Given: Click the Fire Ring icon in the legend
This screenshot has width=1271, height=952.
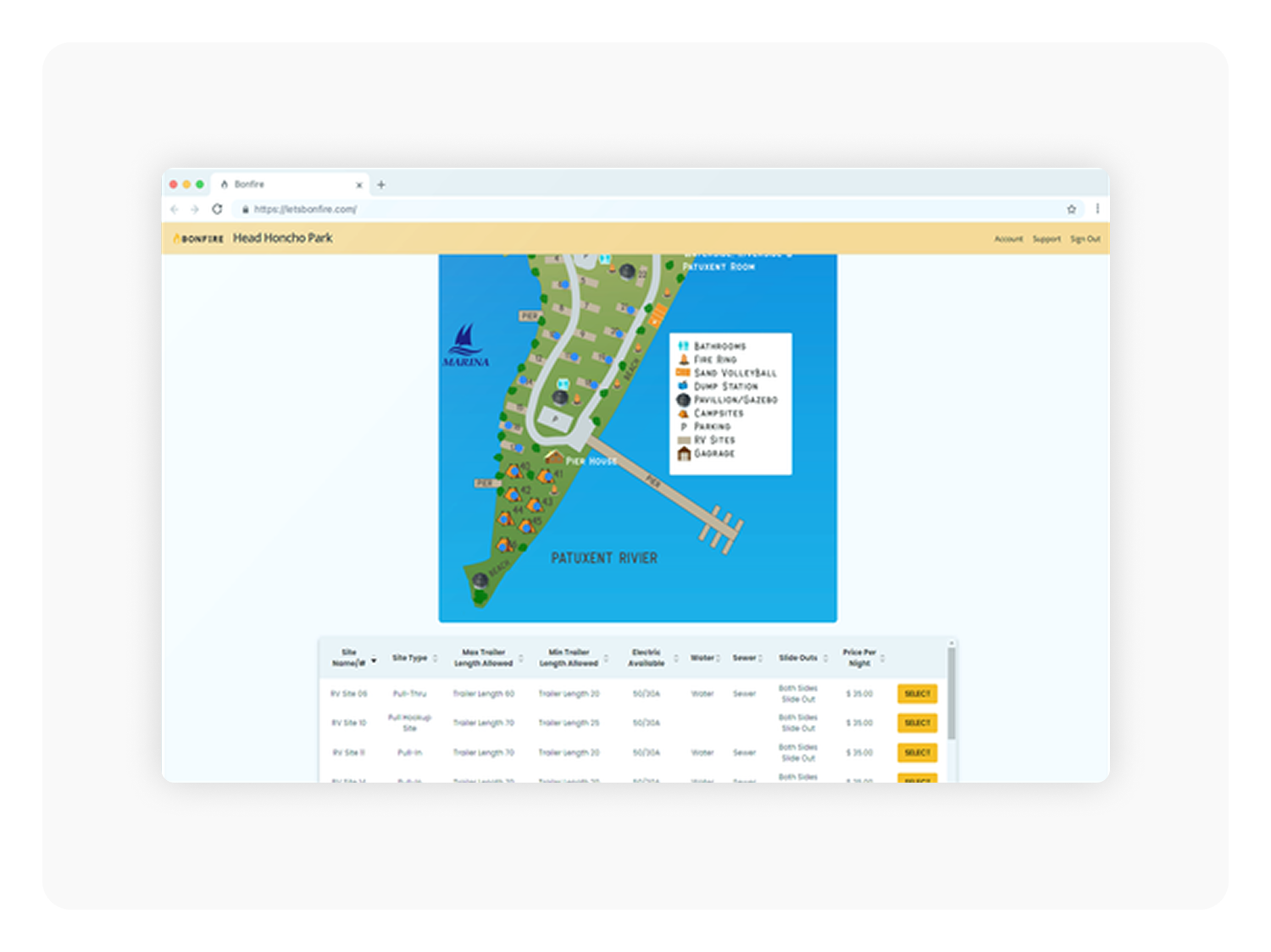Looking at the screenshot, I should [683, 359].
